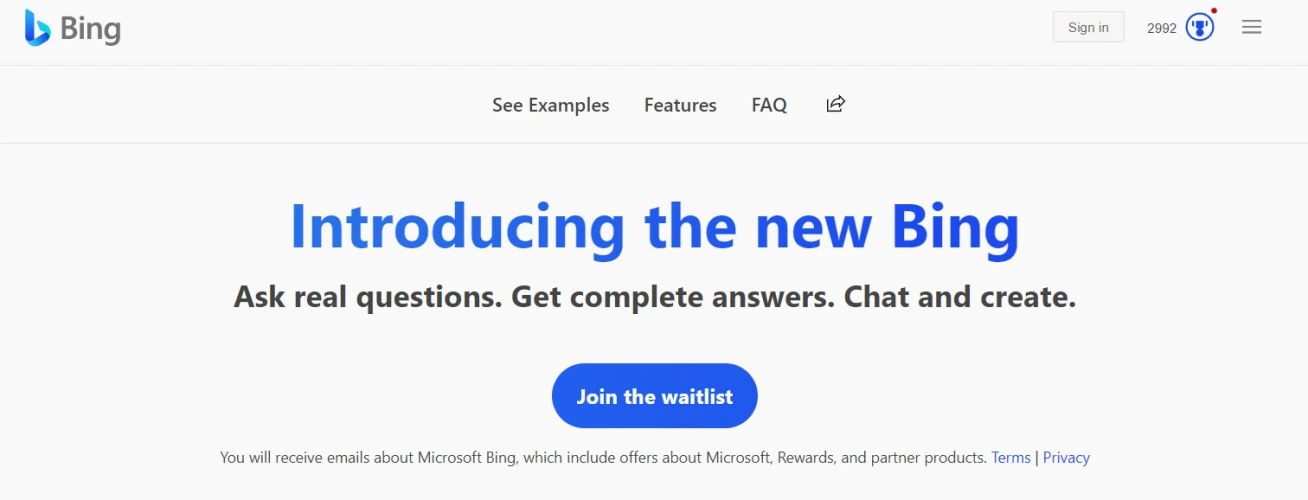The height and width of the screenshot is (500, 1308).
Task: Jump to the Features section
Action: click(680, 105)
